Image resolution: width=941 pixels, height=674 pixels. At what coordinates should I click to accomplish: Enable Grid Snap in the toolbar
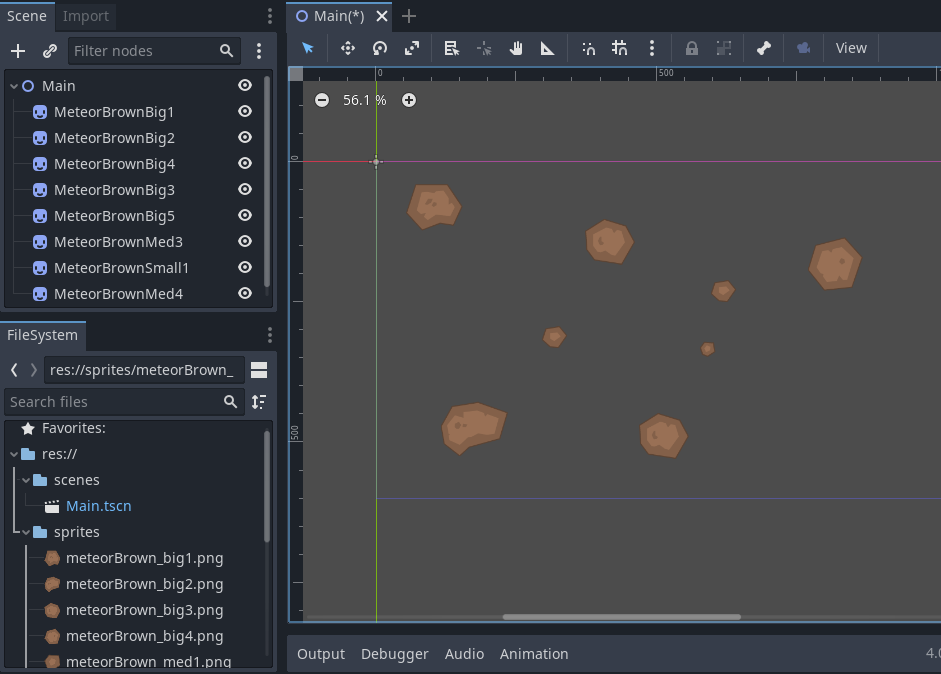[x=620, y=48]
